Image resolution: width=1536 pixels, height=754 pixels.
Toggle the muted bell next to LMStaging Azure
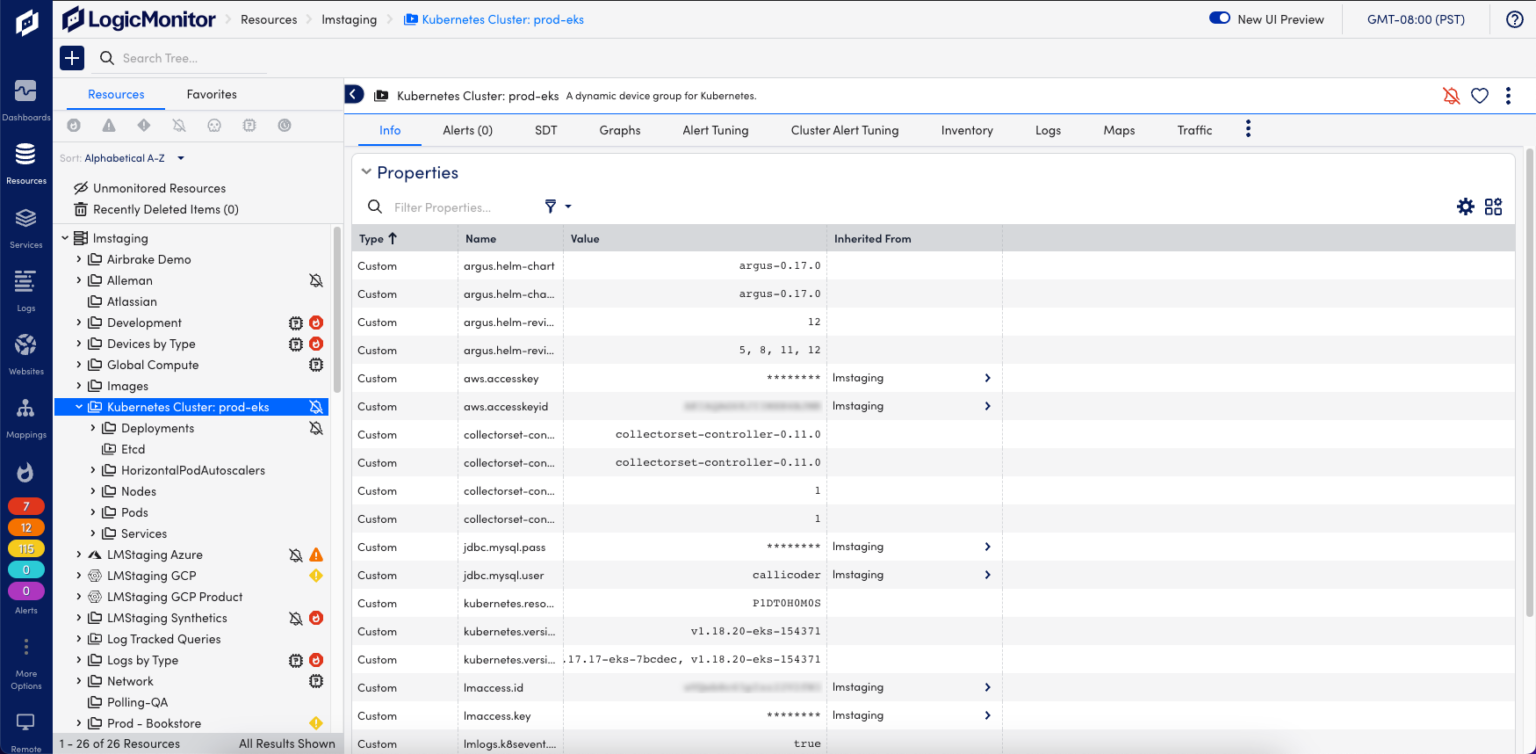[296, 554]
